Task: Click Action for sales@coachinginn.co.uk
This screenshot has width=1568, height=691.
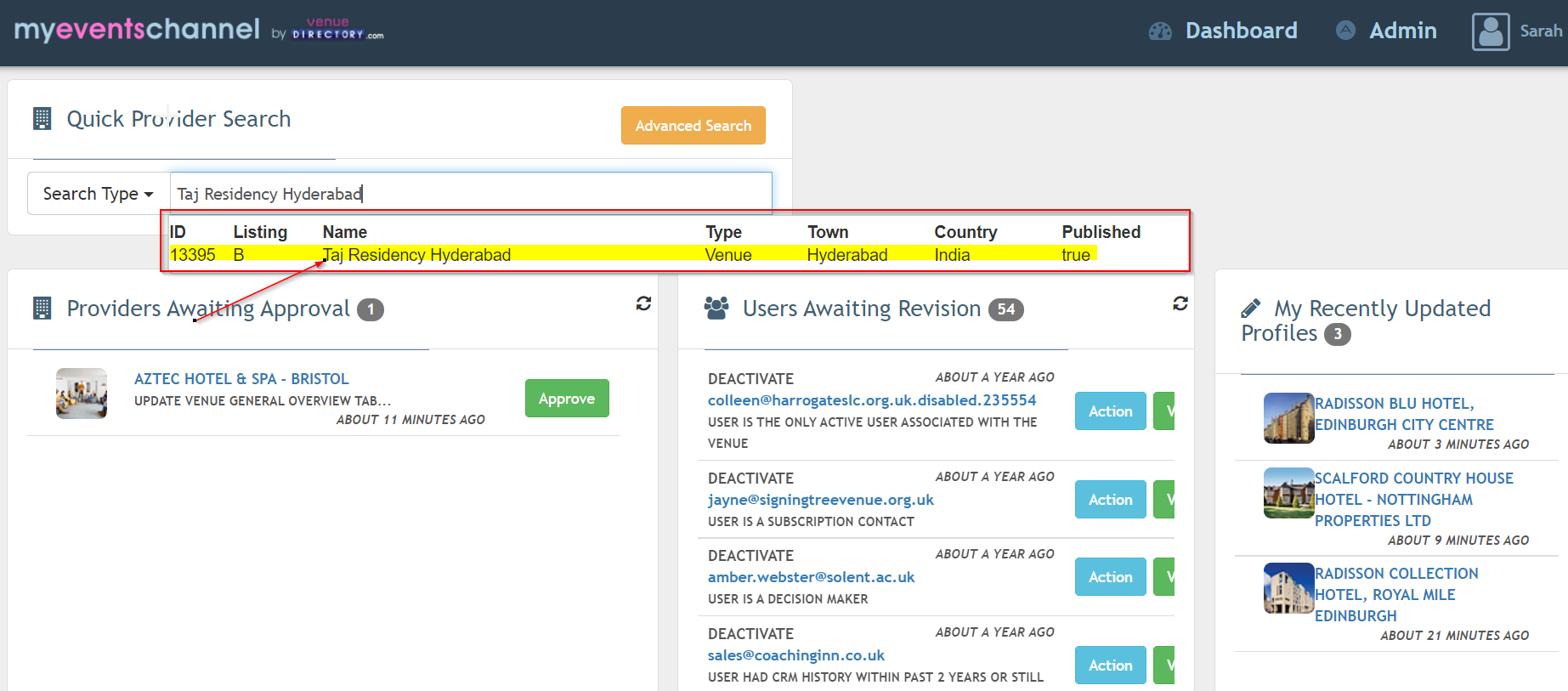Action: click(x=1110, y=666)
